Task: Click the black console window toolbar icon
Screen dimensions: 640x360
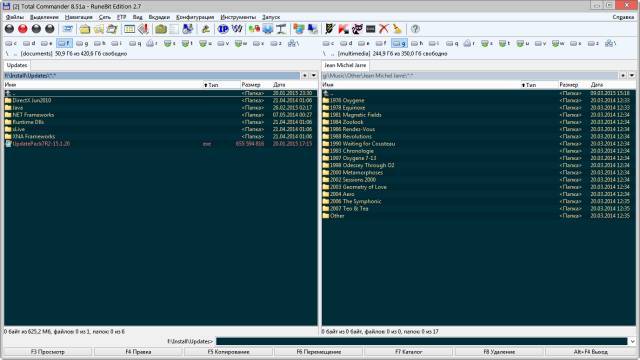Action: pos(371,29)
